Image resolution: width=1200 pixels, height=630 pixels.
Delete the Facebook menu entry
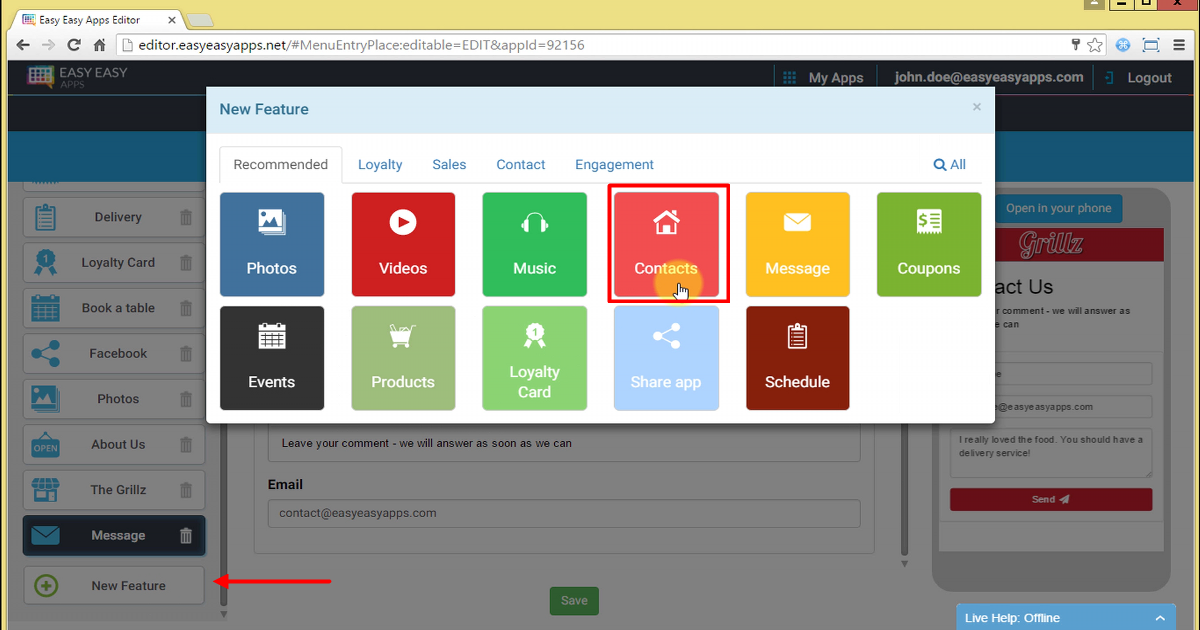pyautogui.click(x=186, y=353)
